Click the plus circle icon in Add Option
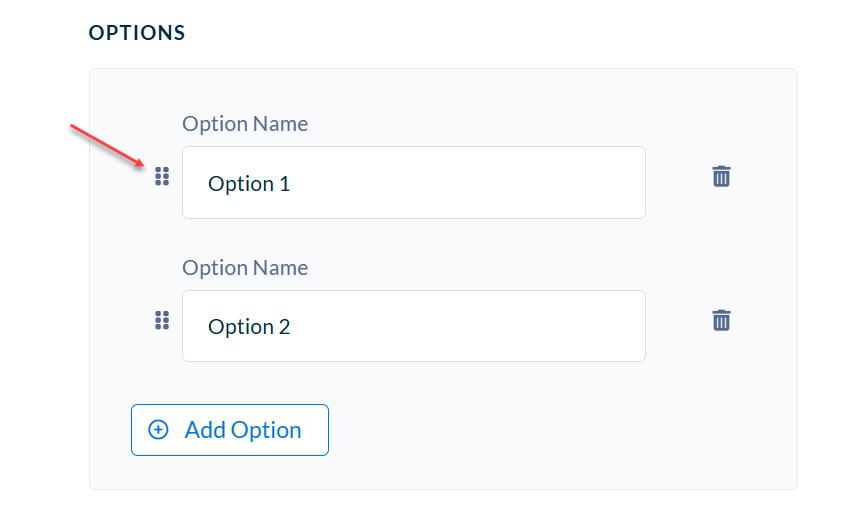This screenshot has height=511, width=851. click(158, 430)
